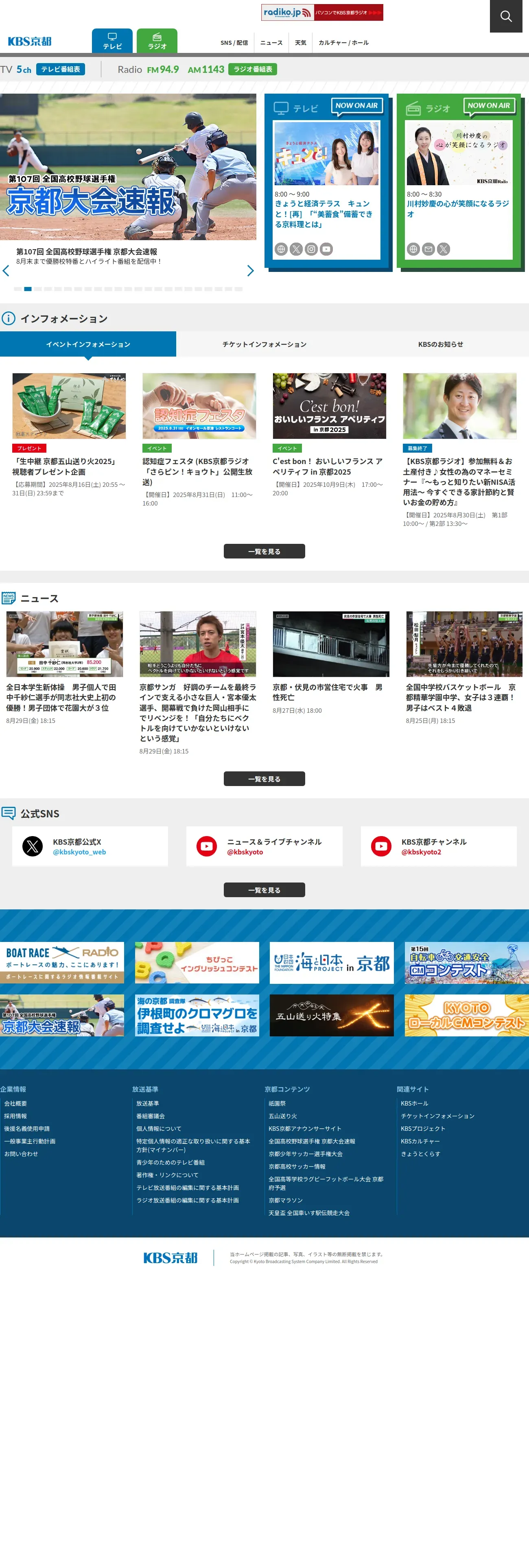Open 自転車交通安全CMコンテスト banner

pos(467,963)
